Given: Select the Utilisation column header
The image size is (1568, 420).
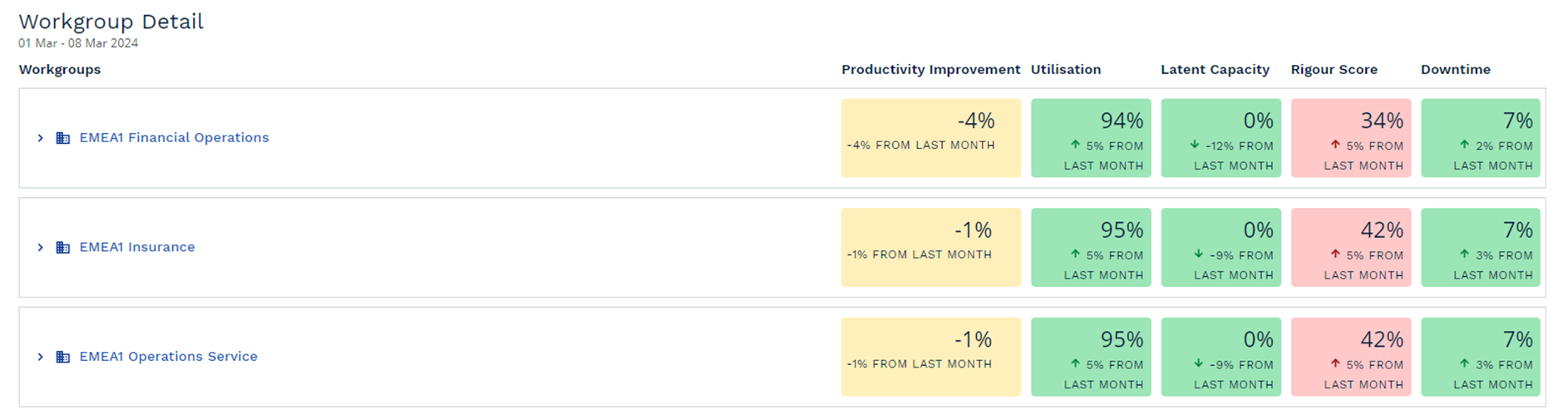Looking at the screenshot, I should tap(1066, 70).
